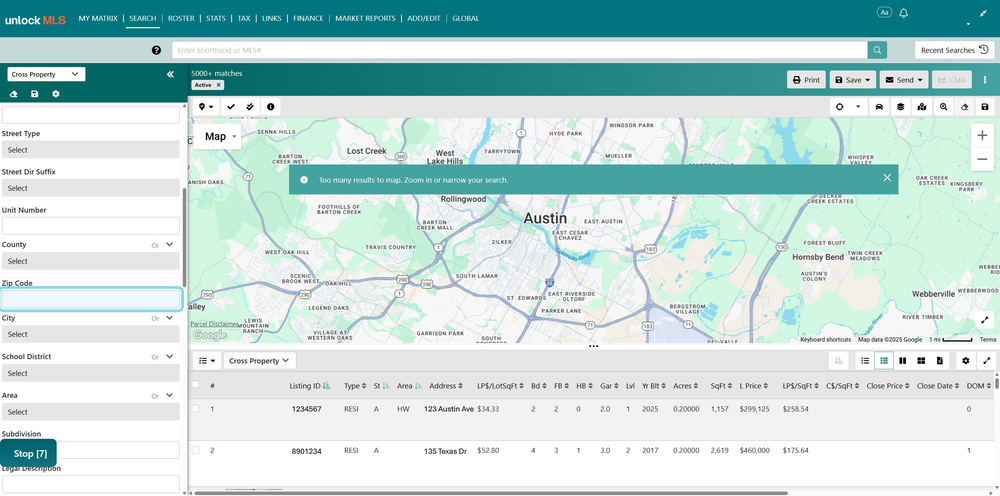The image size is (1000, 496).
Task: Open the MARKET REPORTS menu
Action: click(365, 18)
